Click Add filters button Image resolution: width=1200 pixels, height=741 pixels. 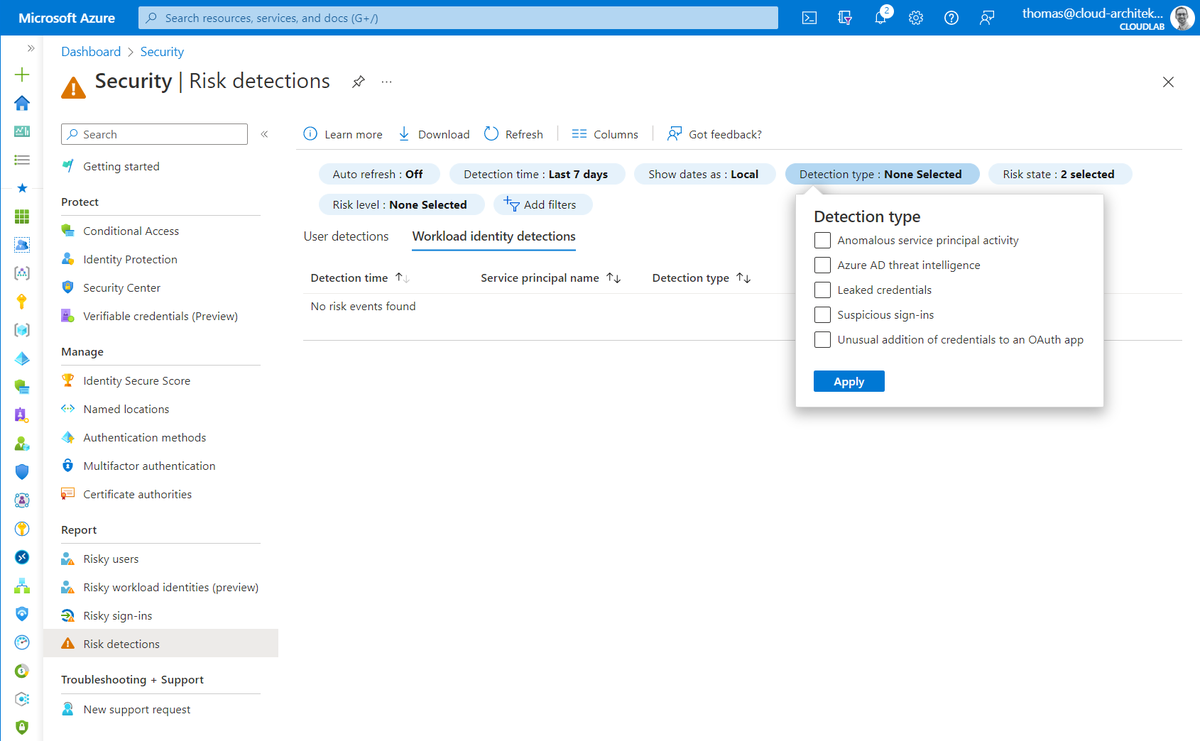coord(543,204)
